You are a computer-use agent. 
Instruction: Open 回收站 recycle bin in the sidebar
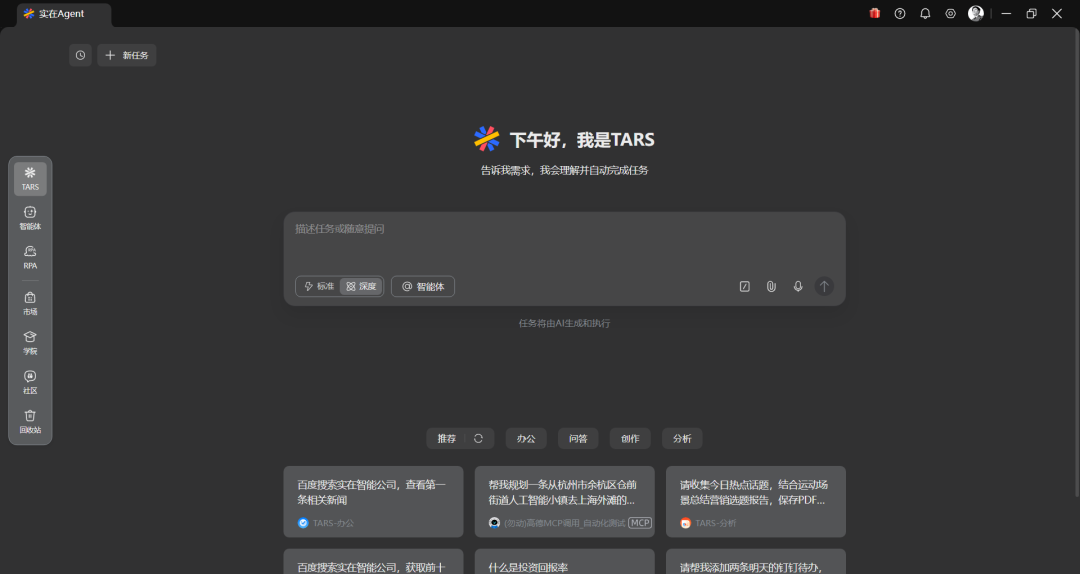(x=30, y=421)
